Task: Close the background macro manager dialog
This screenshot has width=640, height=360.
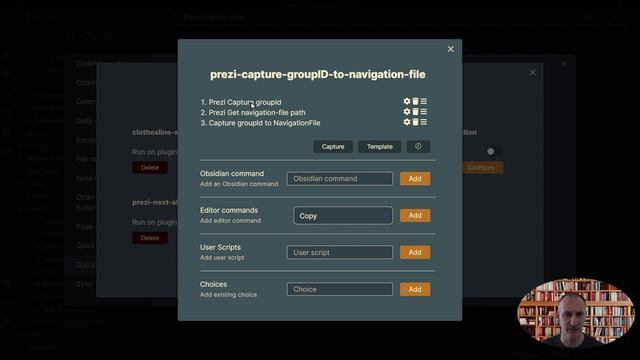Action: click(532, 72)
